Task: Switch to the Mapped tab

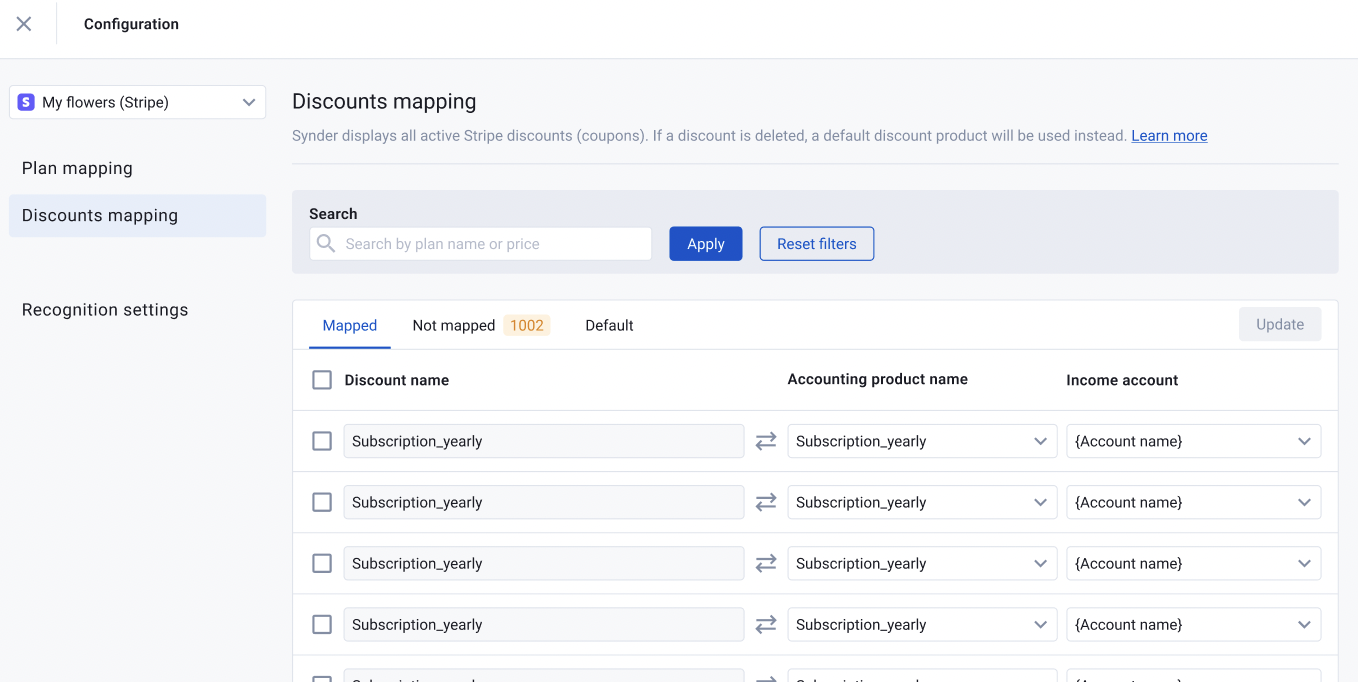Action: coord(350,325)
